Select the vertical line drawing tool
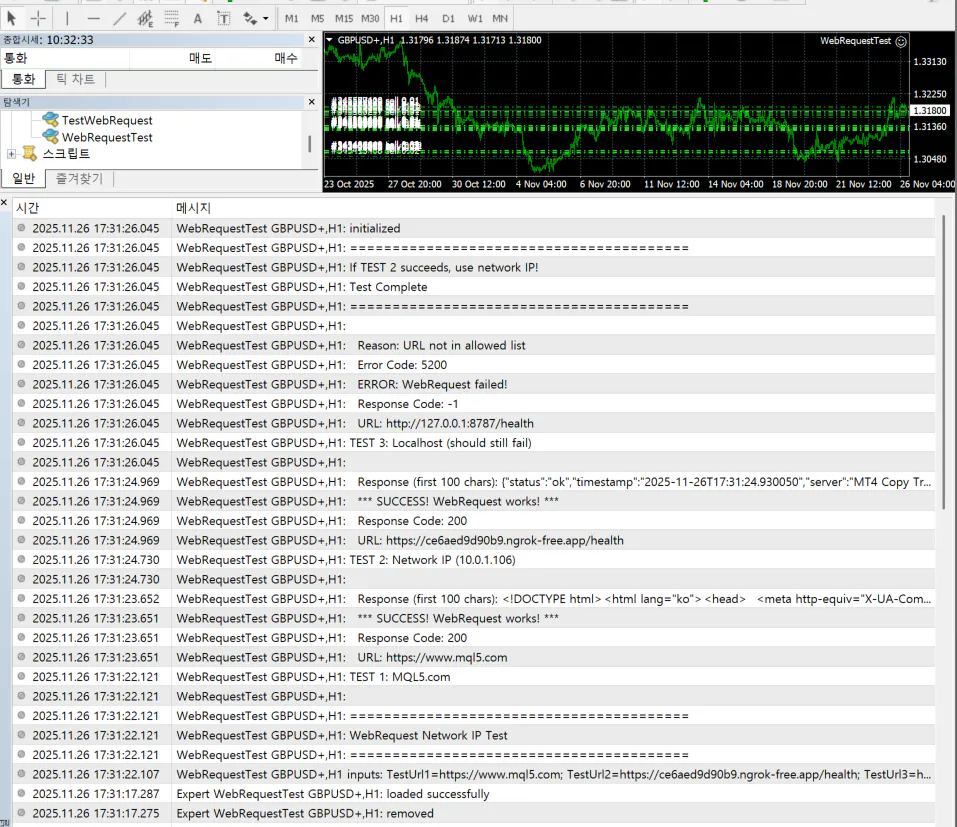This screenshot has width=957, height=827. click(67, 18)
